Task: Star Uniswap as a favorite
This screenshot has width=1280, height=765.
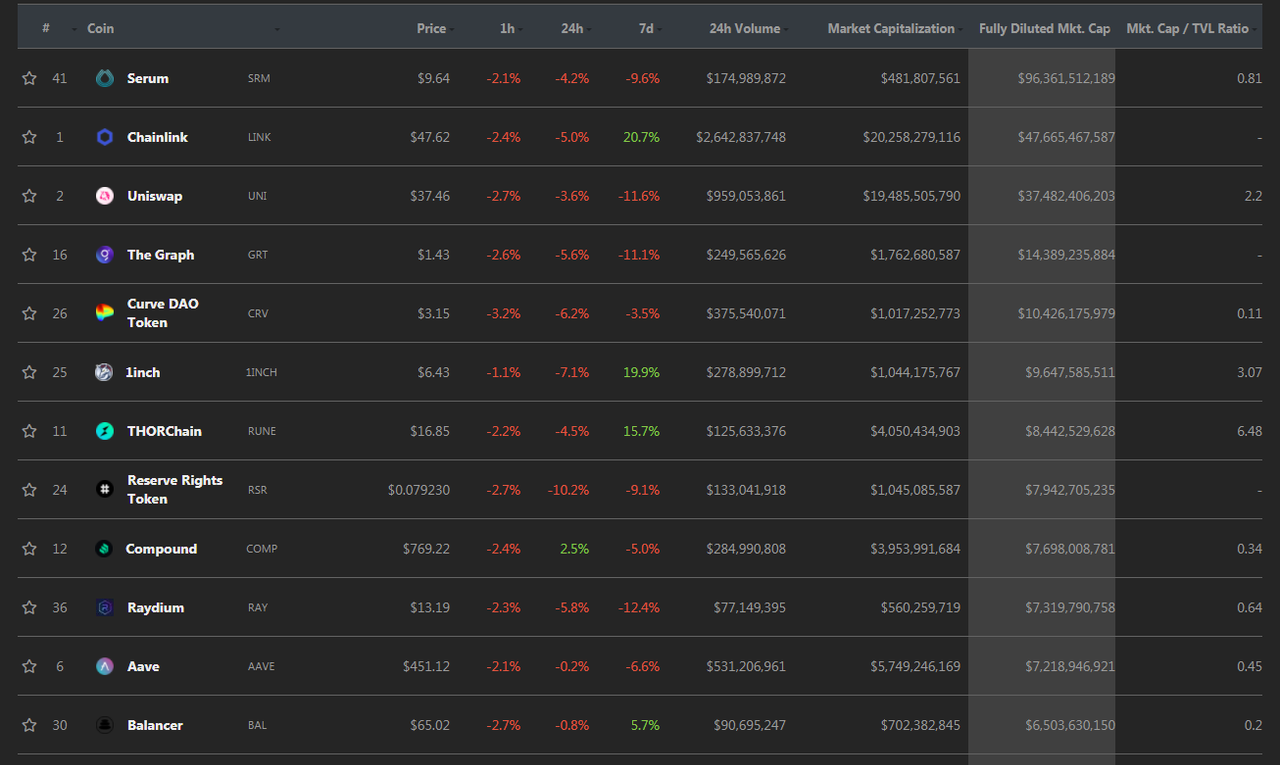Action: (29, 196)
